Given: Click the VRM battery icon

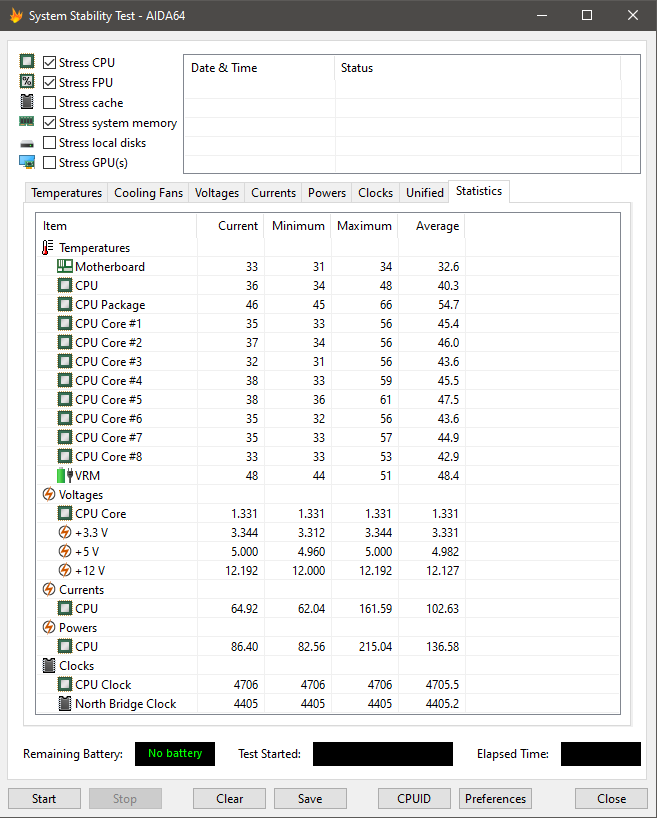Looking at the screenshot, I should [65, 476].
